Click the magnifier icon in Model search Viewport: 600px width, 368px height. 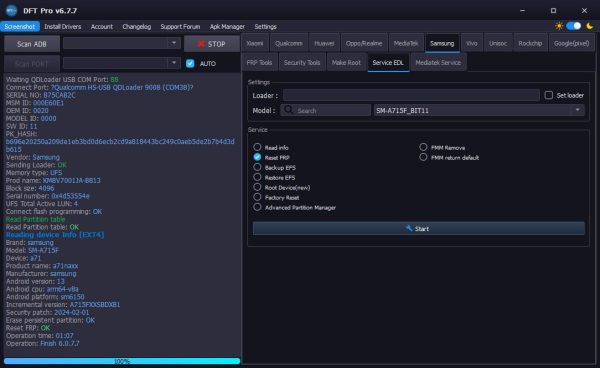click(289, 110)
